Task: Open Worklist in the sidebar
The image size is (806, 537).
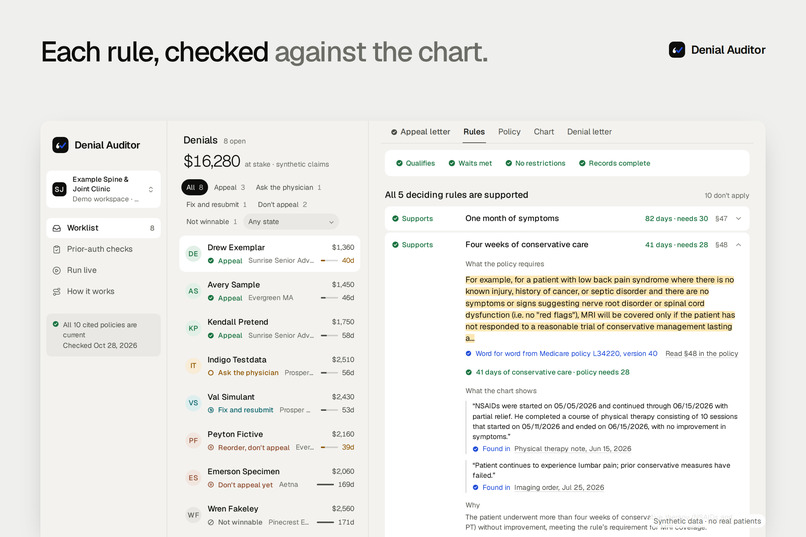Action: pos(103,228)
